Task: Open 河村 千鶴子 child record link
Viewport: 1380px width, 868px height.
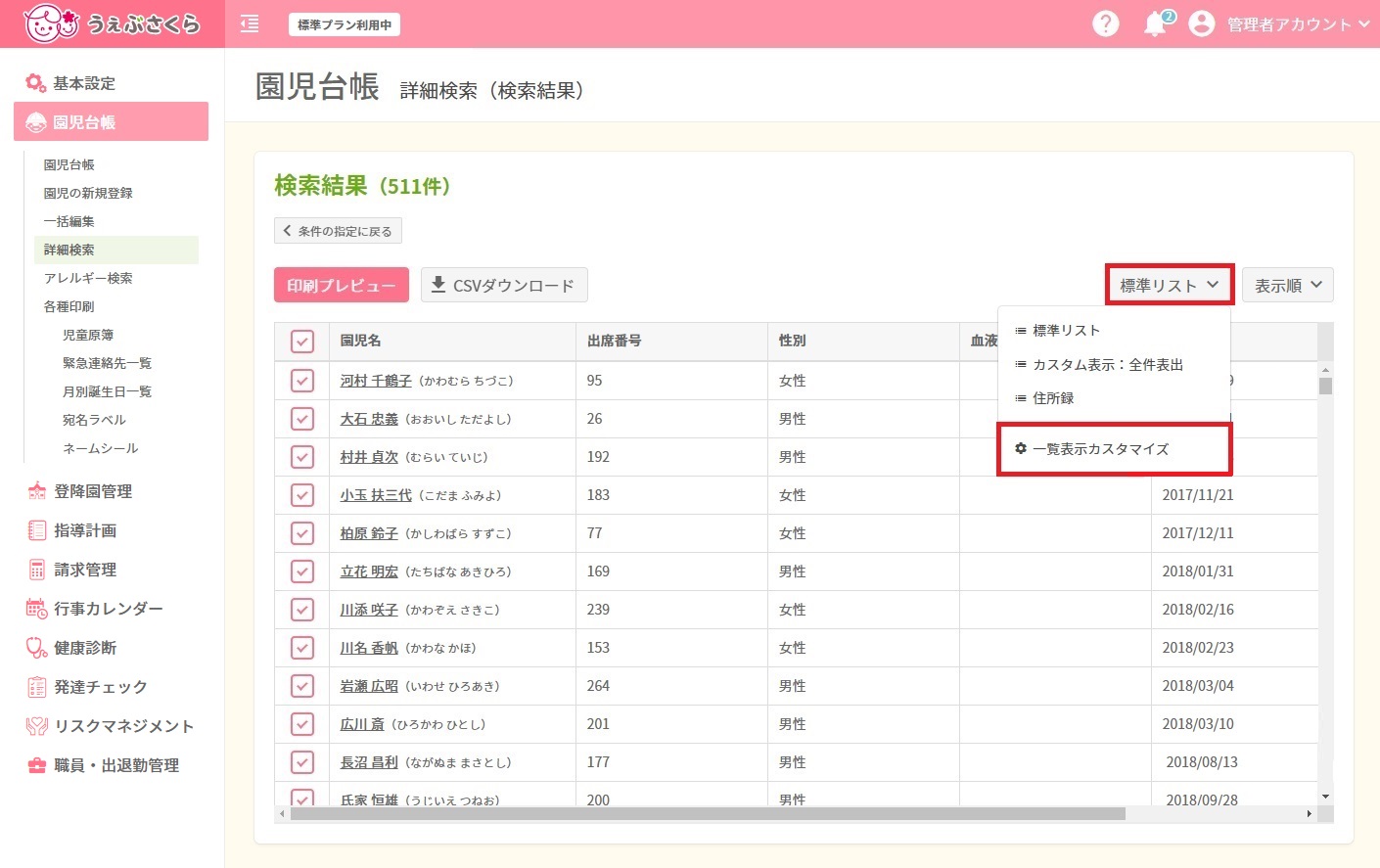Action: 376,381
